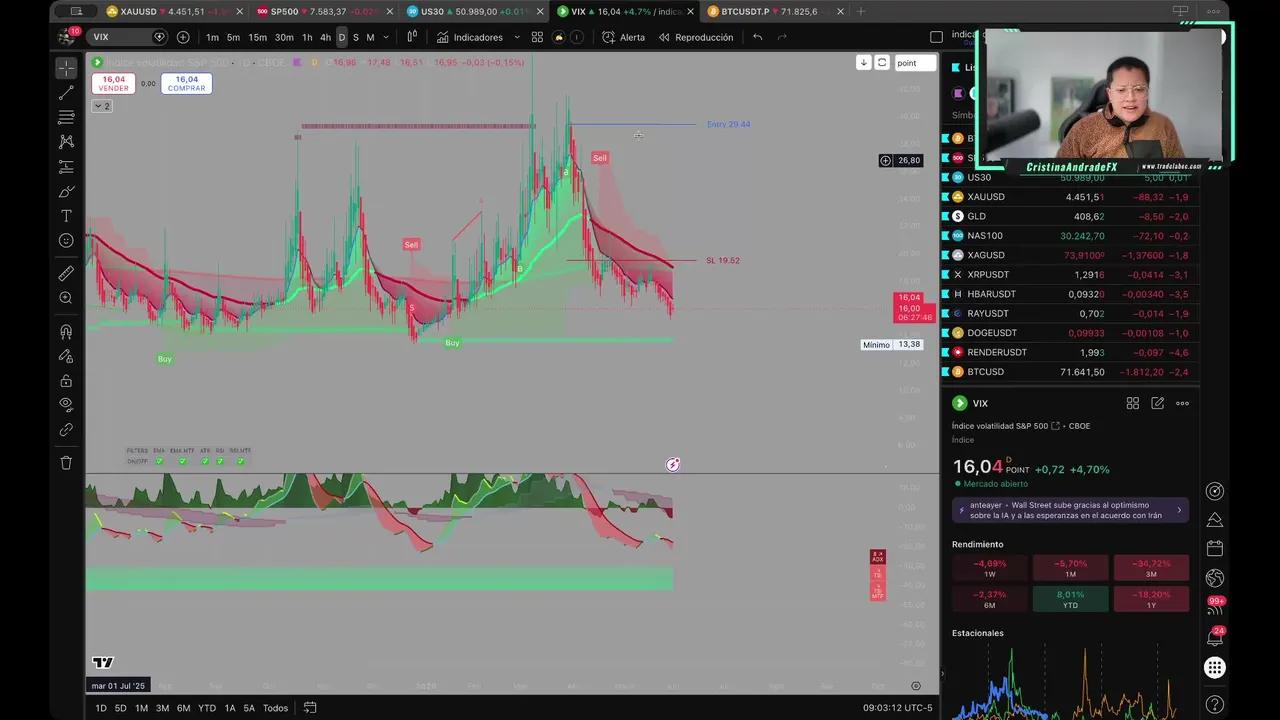Expand the collapsed indicators legend

102,106
